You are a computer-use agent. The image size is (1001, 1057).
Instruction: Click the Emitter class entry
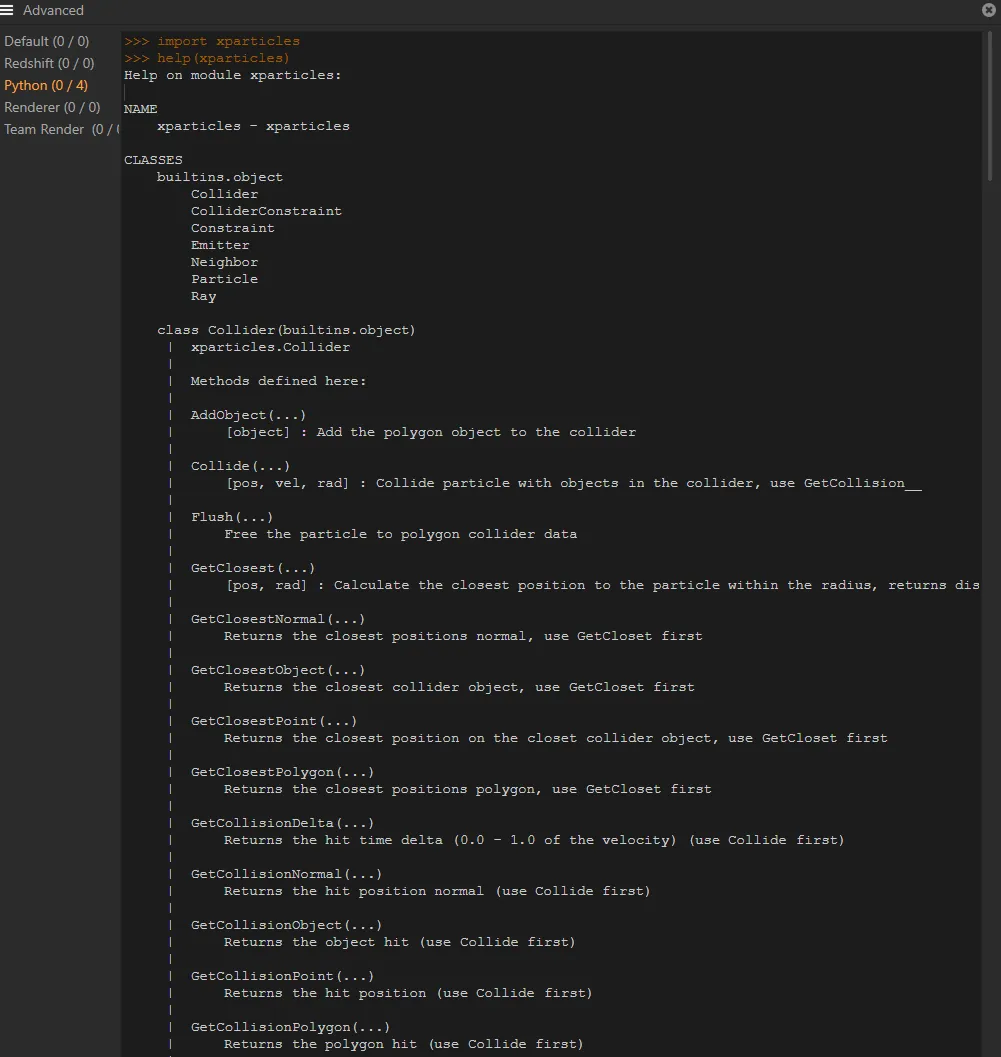(219, 244)
